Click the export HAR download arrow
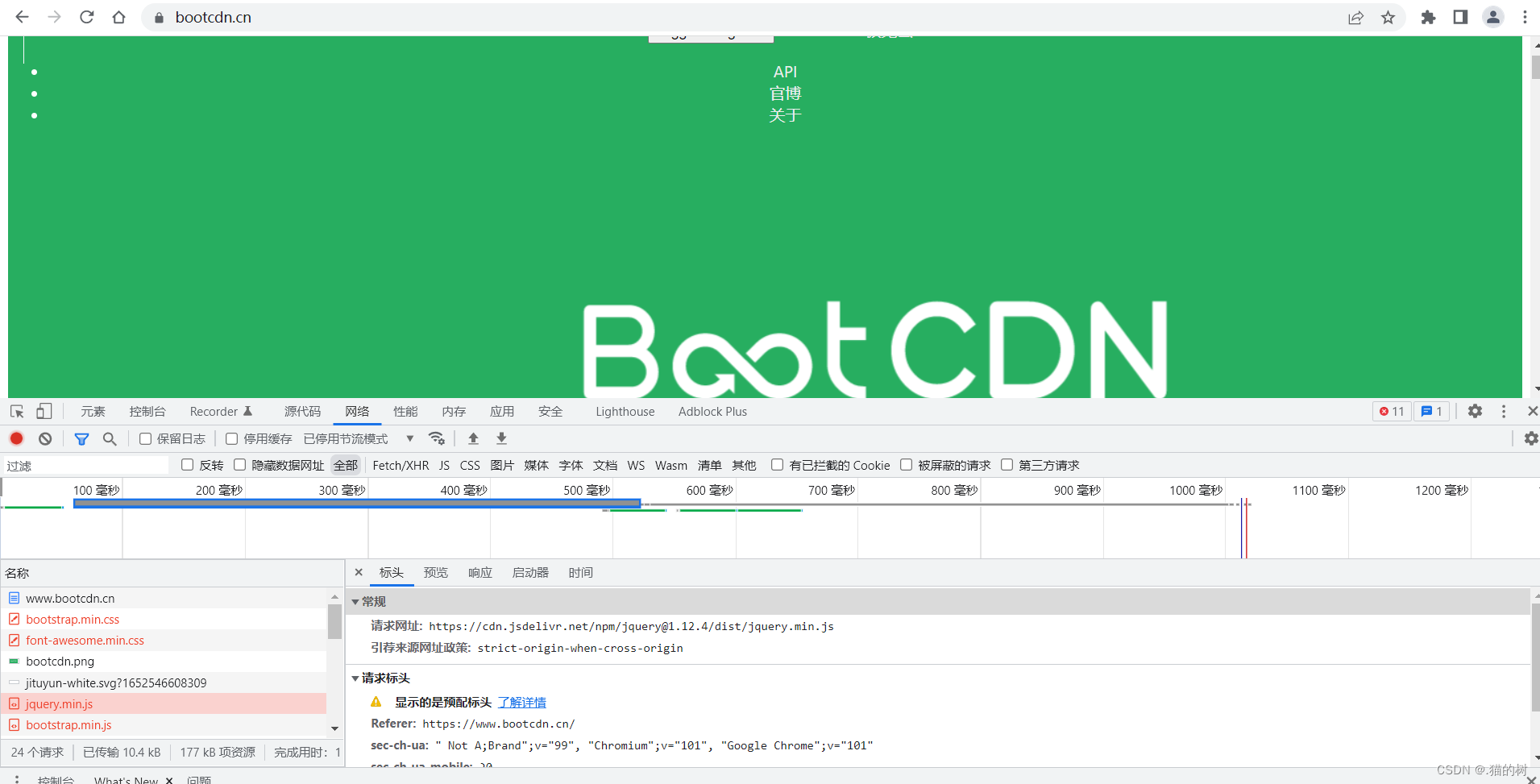Viewport: 1540px width, 784px height. (501, 438)
